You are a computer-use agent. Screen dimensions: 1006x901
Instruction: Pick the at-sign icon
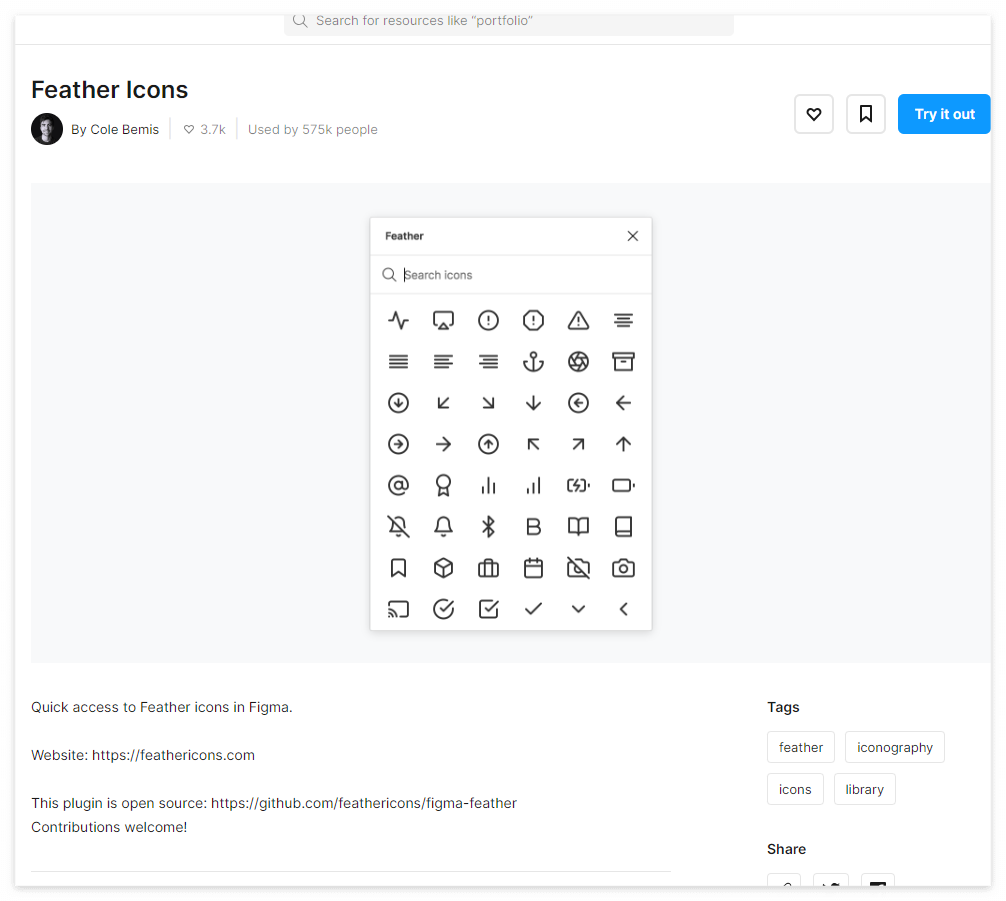pyautogui.click(x=398, y=485)
